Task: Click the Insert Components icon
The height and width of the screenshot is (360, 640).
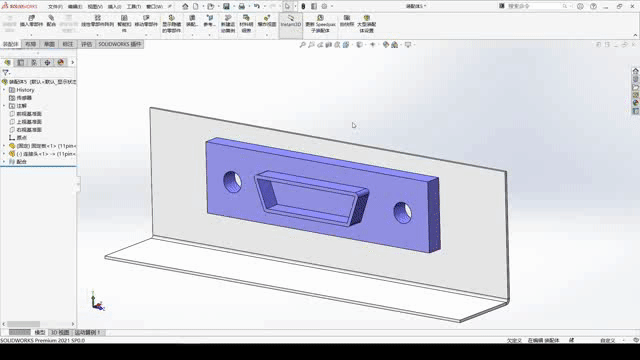Action: (31, 21)
